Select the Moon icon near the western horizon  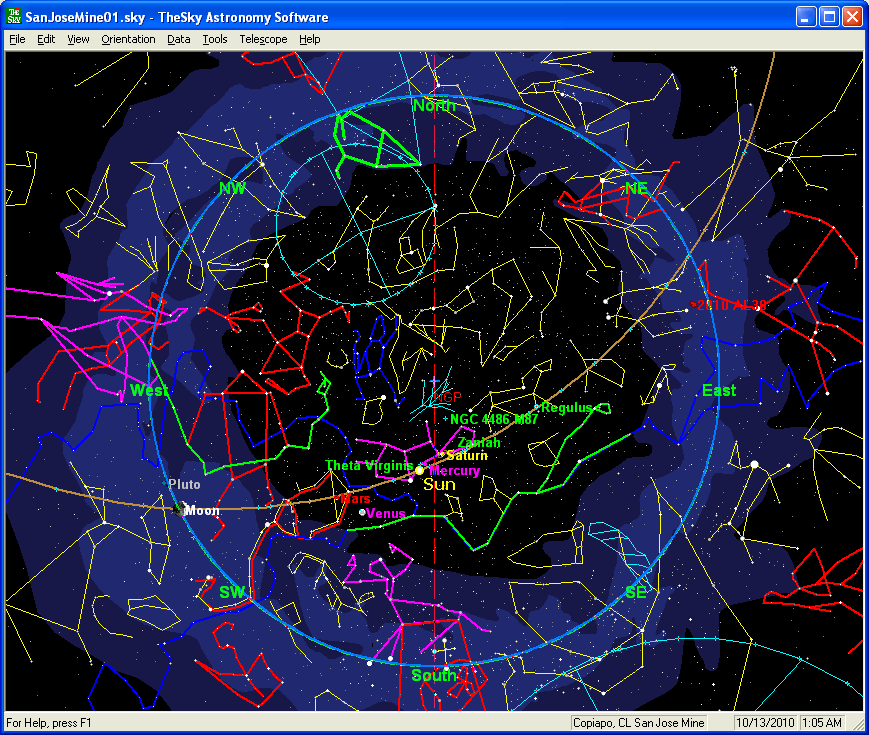pyautogui.click(x=179, y=510)
